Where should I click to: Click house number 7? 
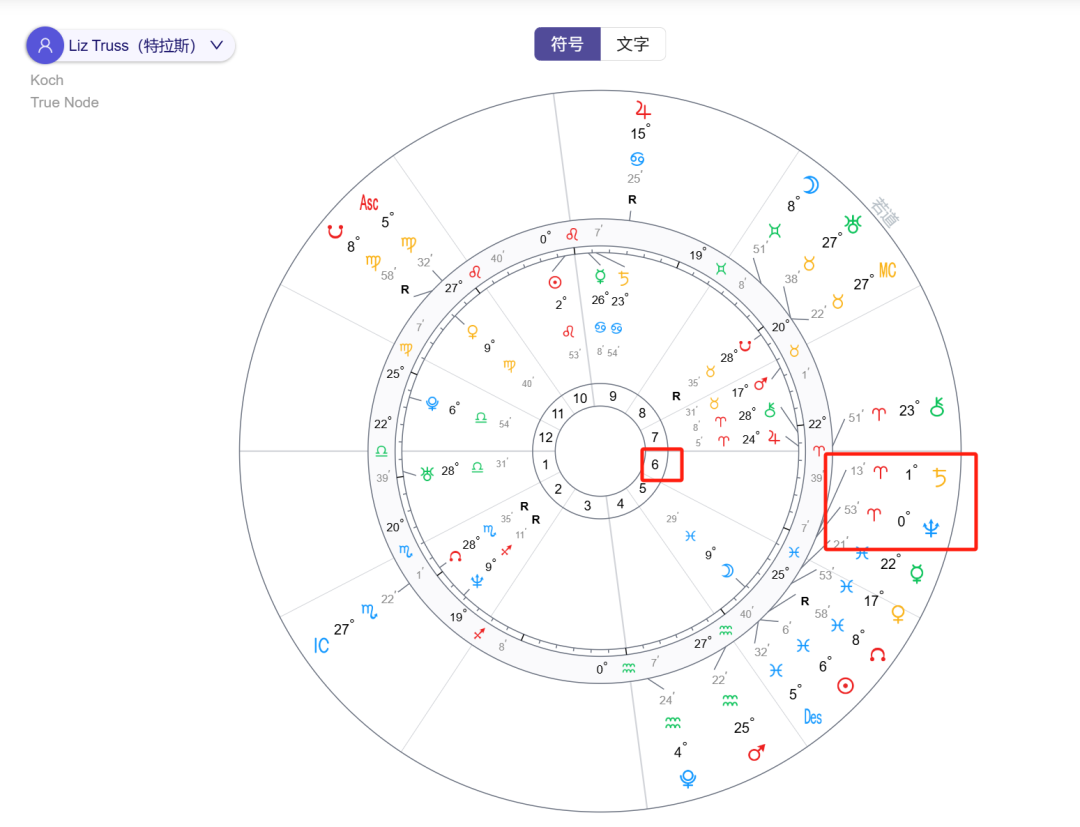654,437
